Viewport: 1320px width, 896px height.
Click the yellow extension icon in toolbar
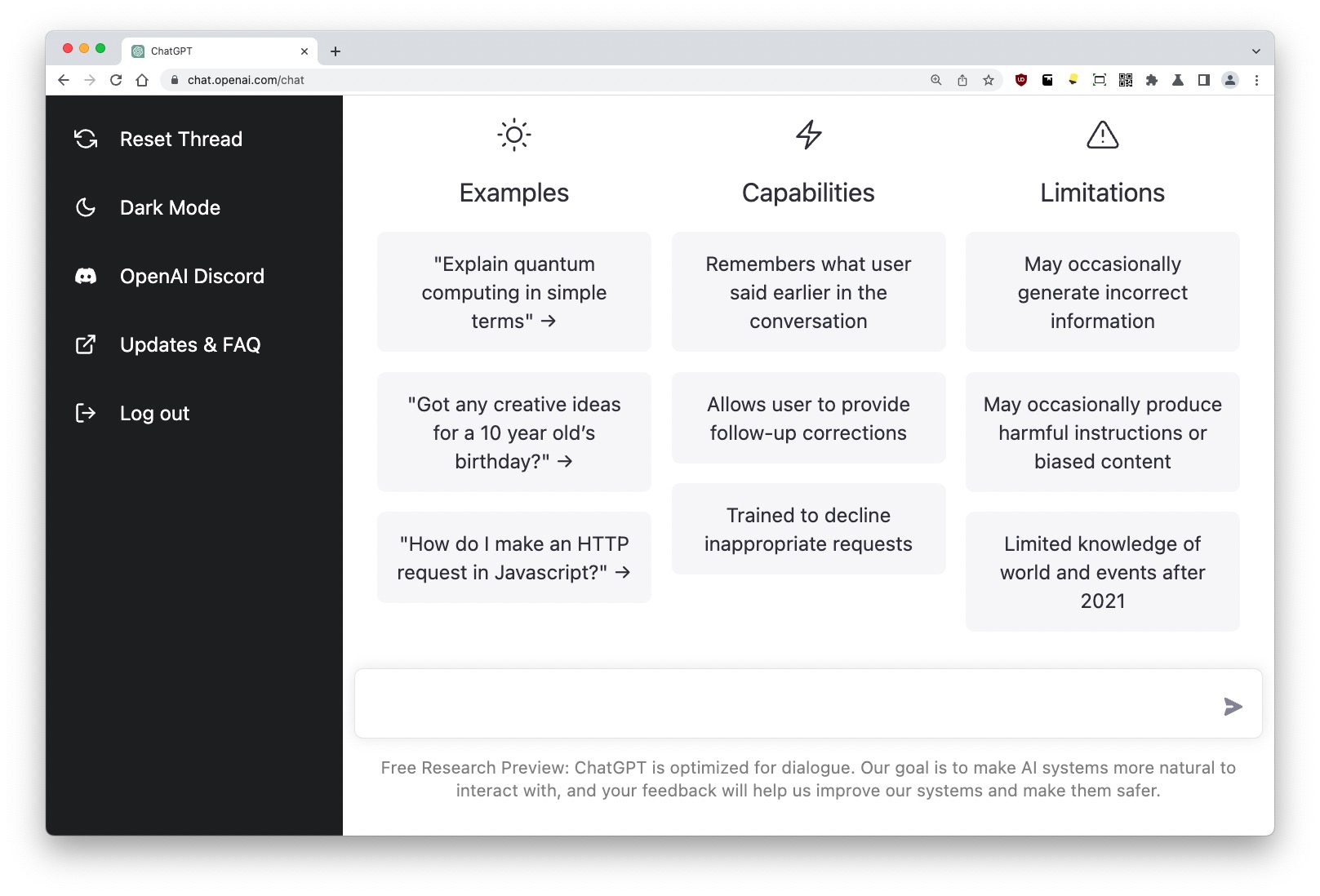coord(1073,80)
